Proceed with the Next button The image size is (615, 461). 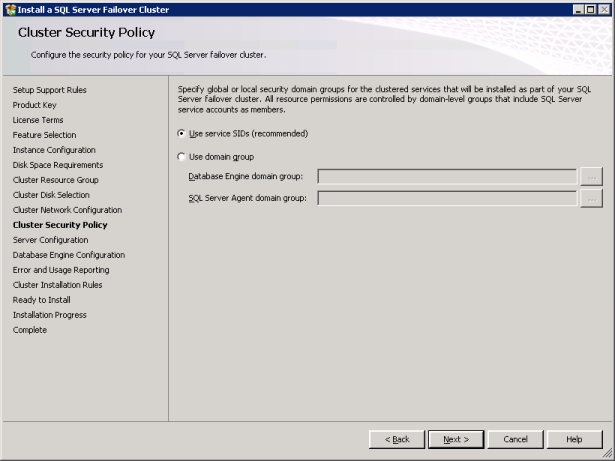[456, 439]
